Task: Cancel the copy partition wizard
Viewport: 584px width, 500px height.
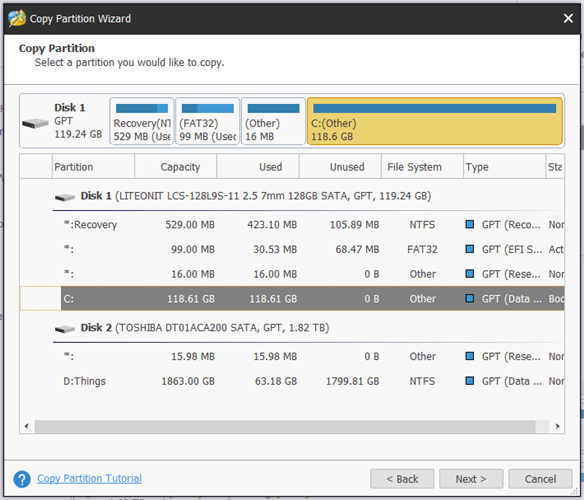Action: [x=540, y=479]
